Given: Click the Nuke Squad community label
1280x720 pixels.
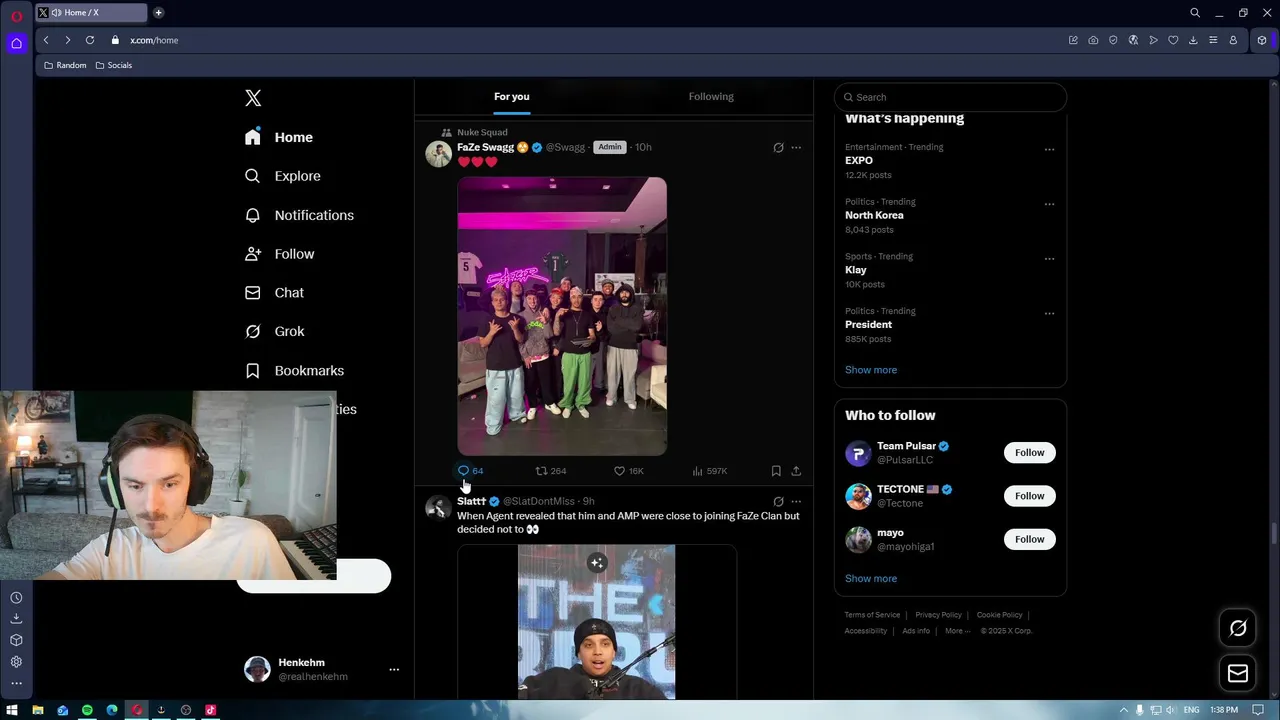Looking at the screenshot, I should point(482,132).
